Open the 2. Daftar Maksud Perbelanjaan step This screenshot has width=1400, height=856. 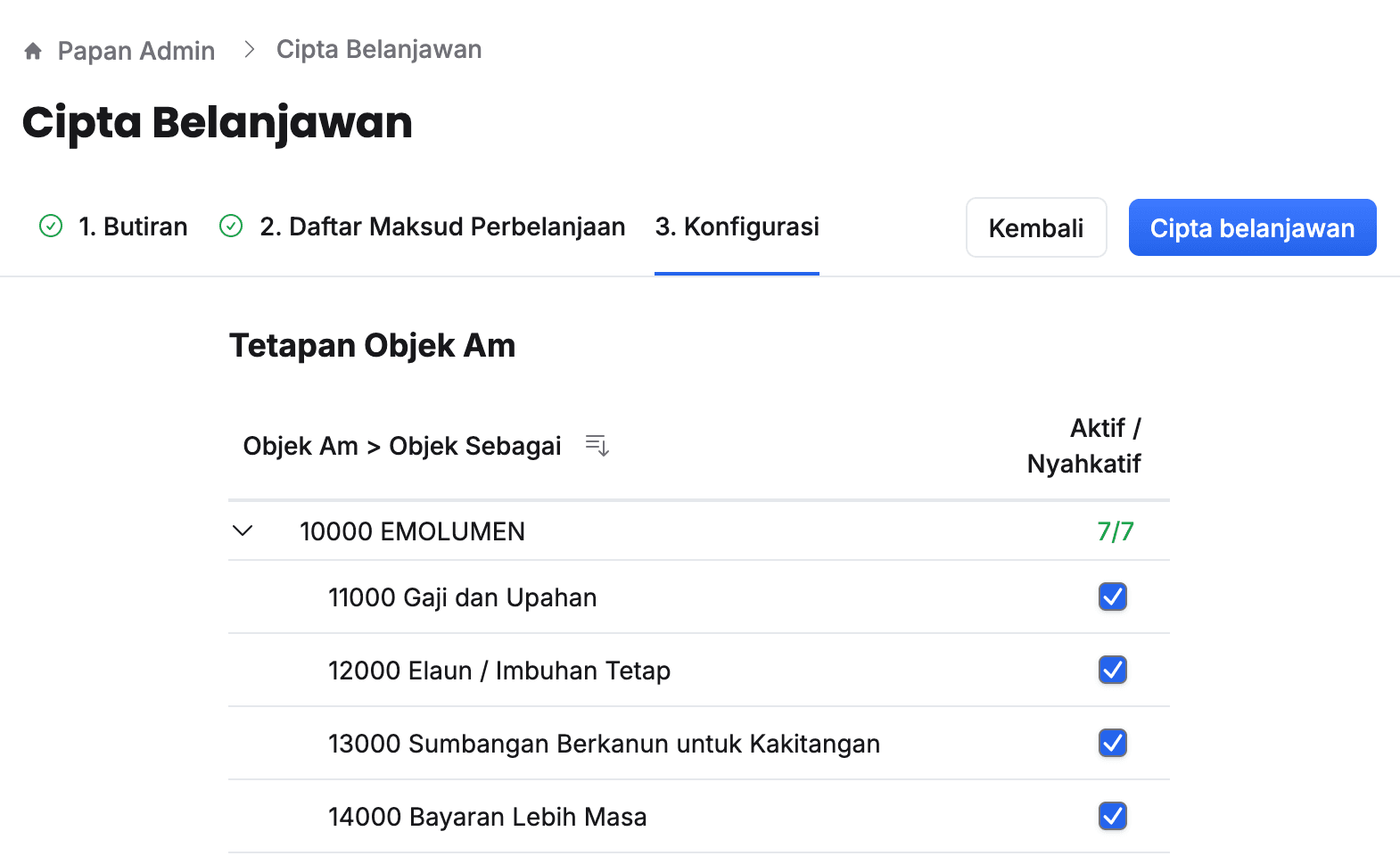tap(442, 226)
